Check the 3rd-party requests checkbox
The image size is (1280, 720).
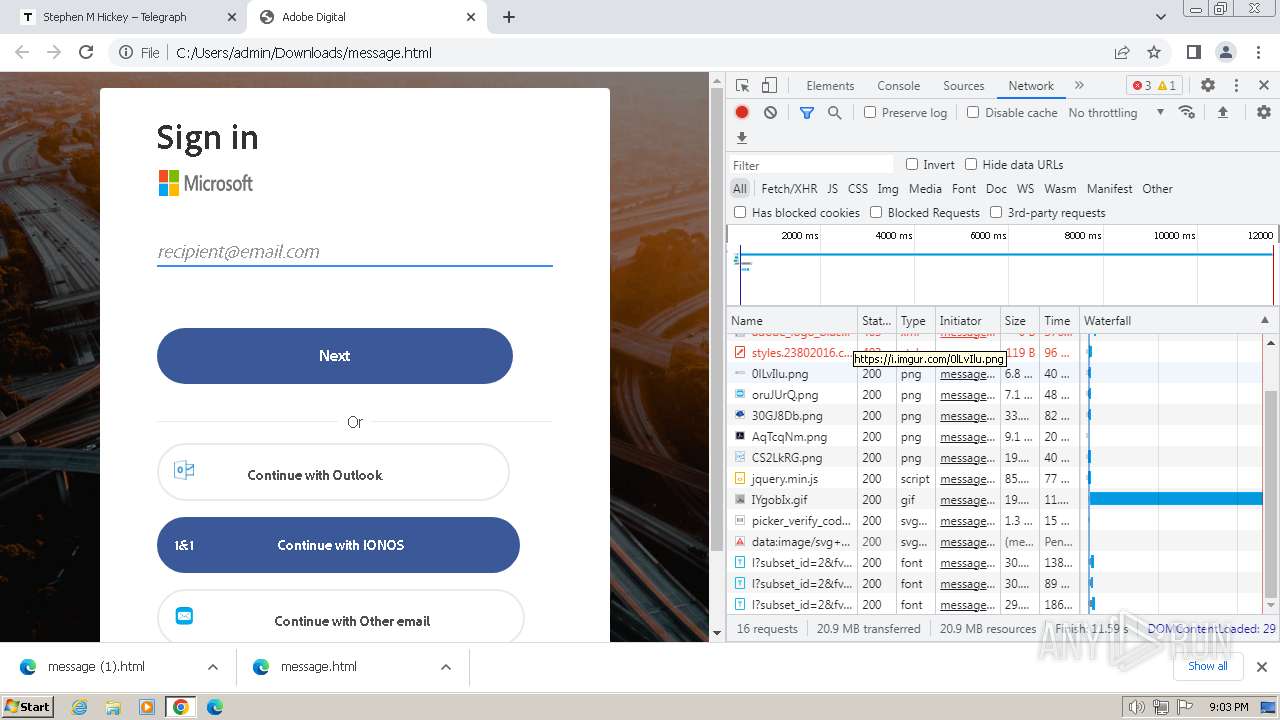click(996, 212)
